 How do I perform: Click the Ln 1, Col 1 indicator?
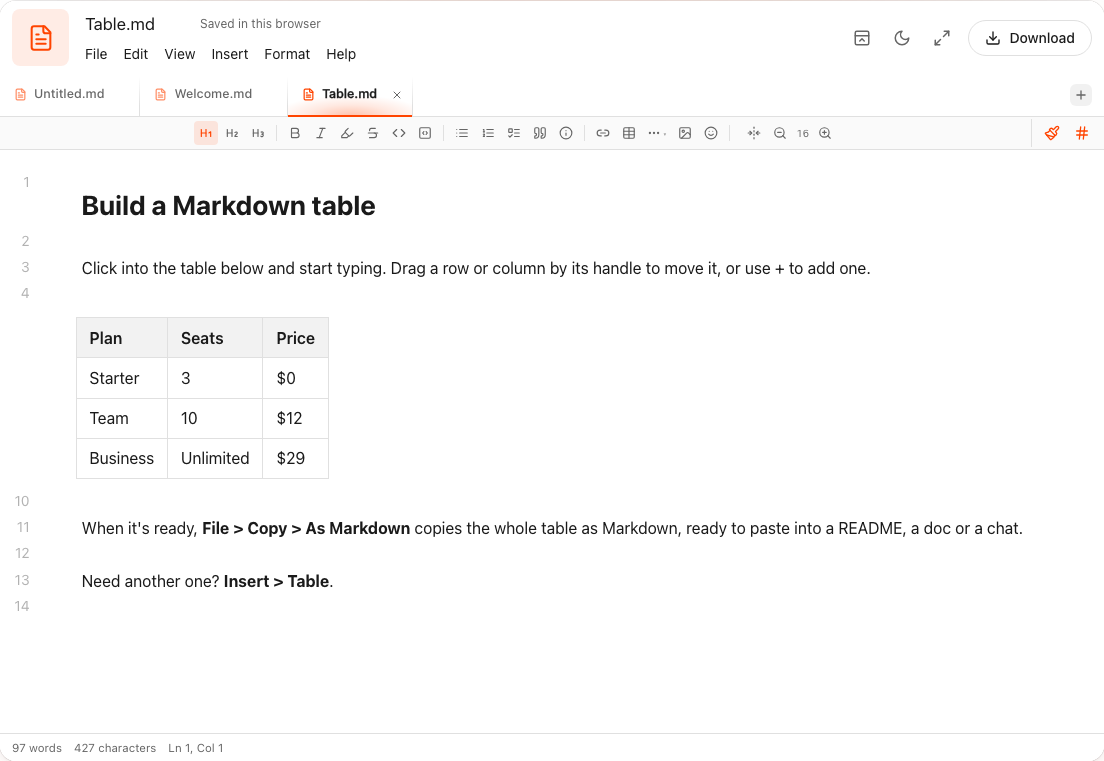(196, 748)
